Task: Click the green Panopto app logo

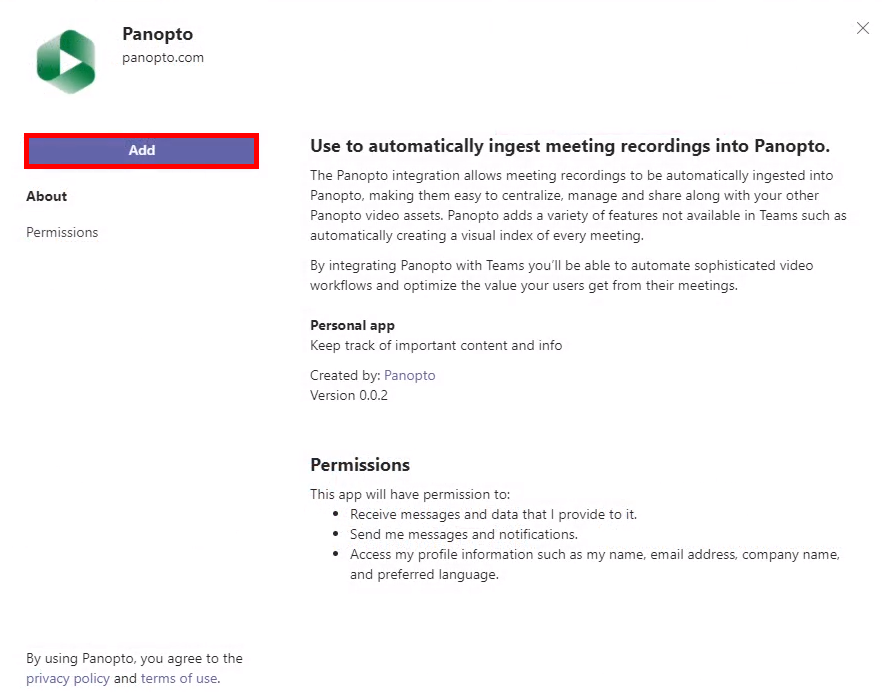Action: [x=66, y=61]
